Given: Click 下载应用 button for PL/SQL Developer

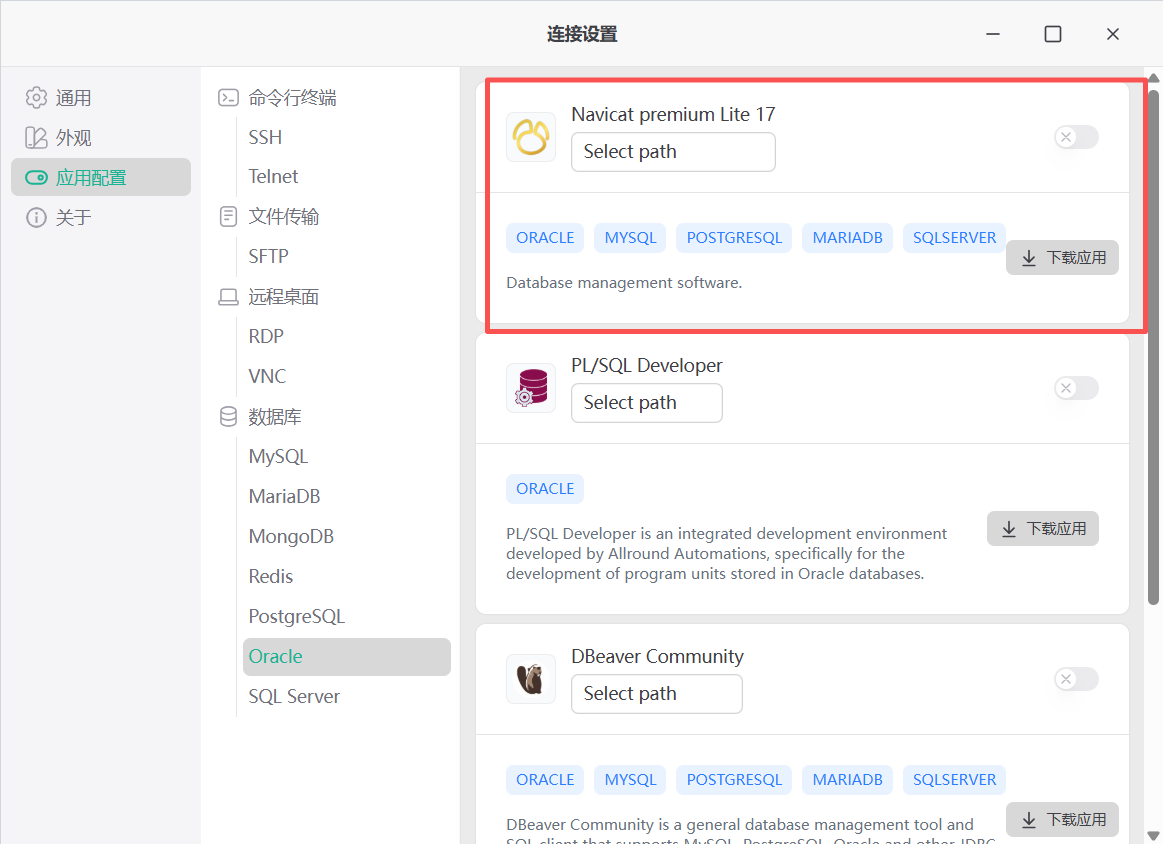Looking at the screenshot, I should click(1043, 529).
